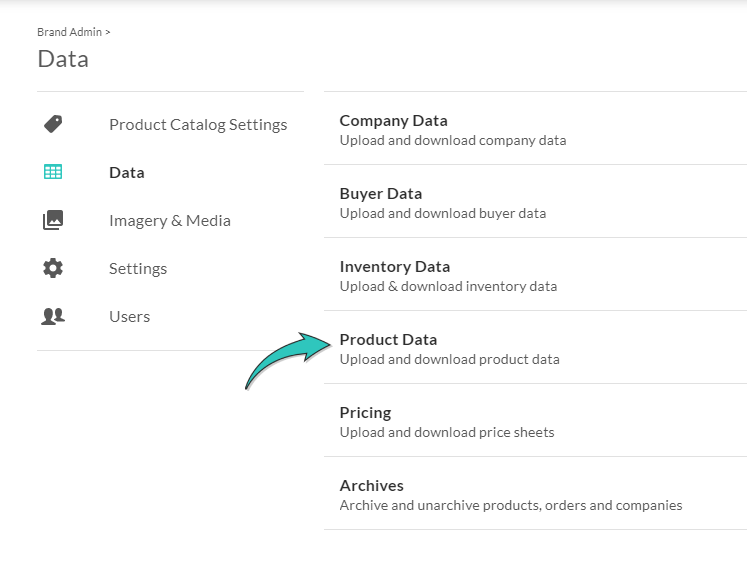747x563 pixels.
Task: Click 'Upload and download price sheets' description
Action: coord(447,432)
